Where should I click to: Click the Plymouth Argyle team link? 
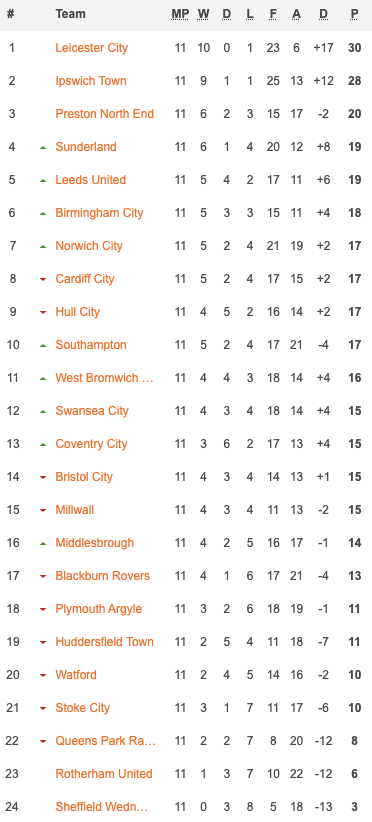click(99, 609)
